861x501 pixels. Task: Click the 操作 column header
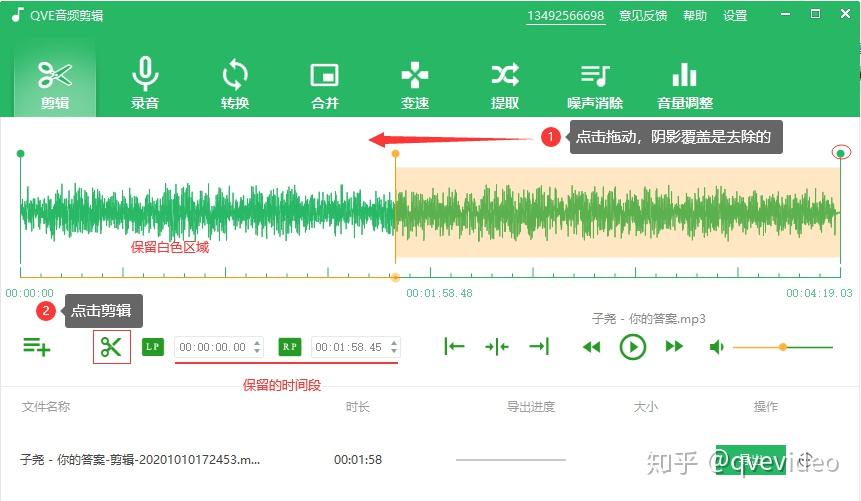click(766, 407)
